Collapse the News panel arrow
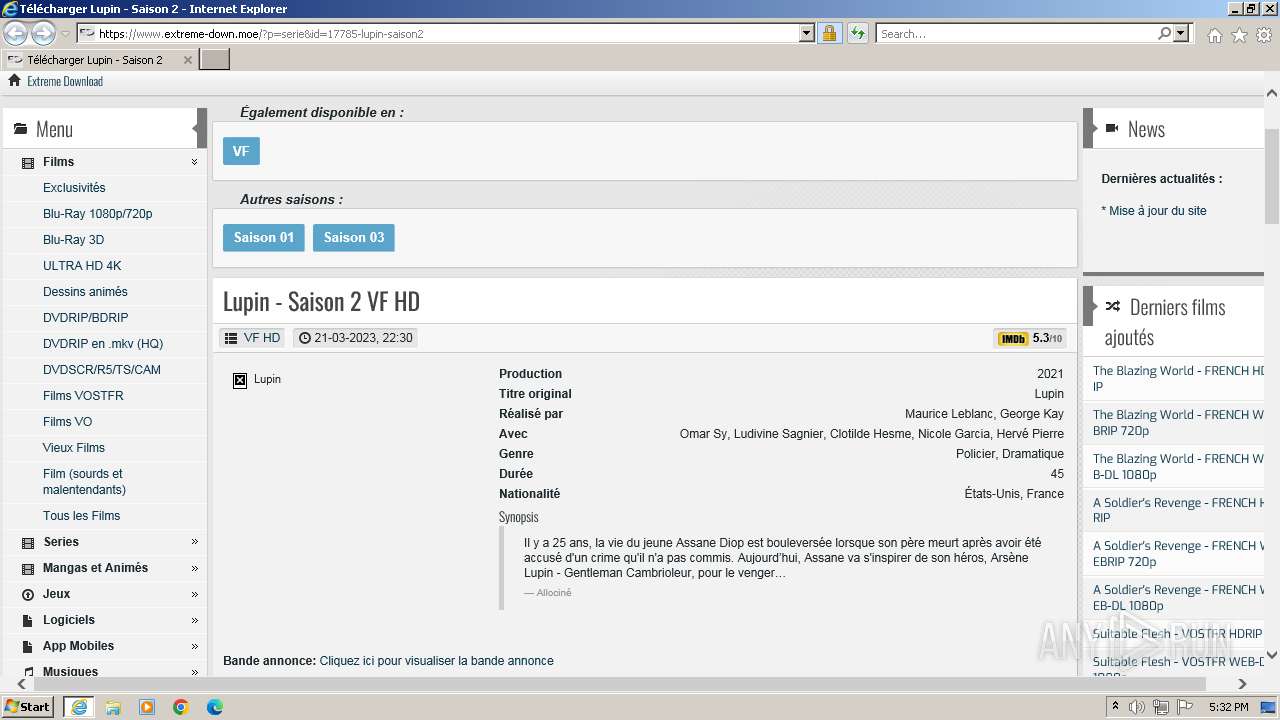The width and height of the screenshot is (1280, 720). pyautogui.click(x=1089, y=128)
